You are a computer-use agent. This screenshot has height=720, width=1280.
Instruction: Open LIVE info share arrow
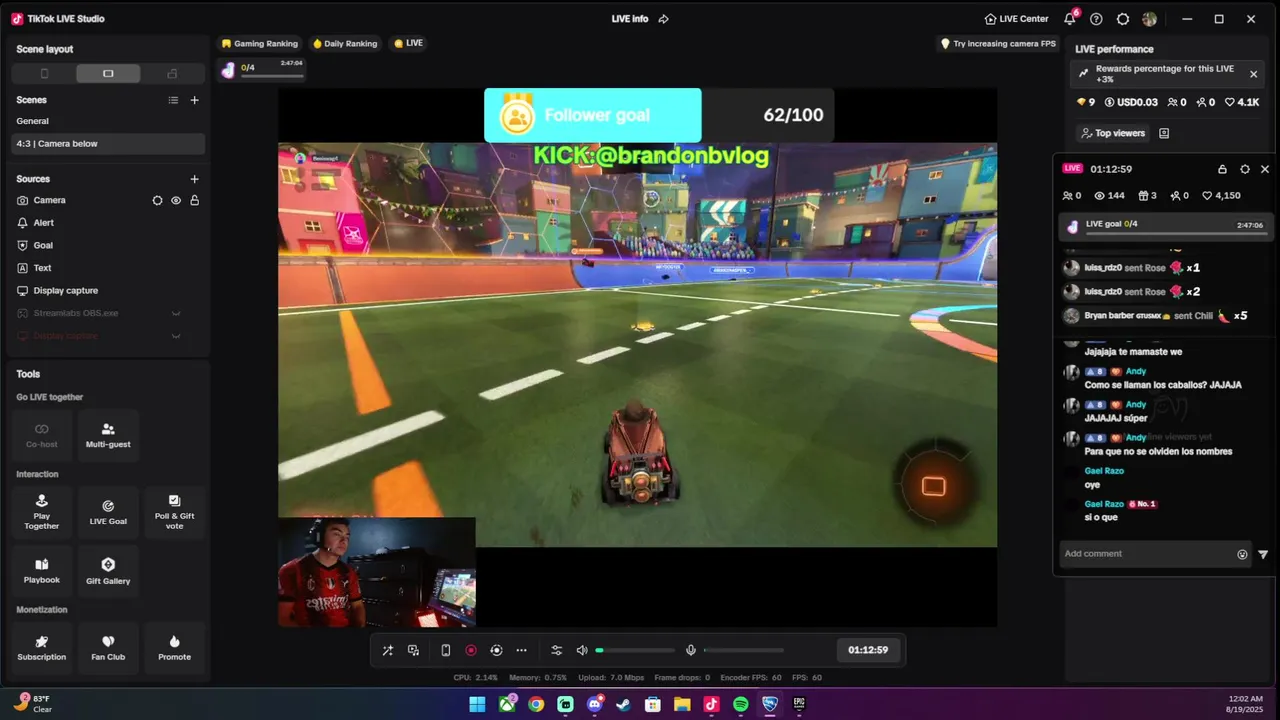click(x=663, y=19)
